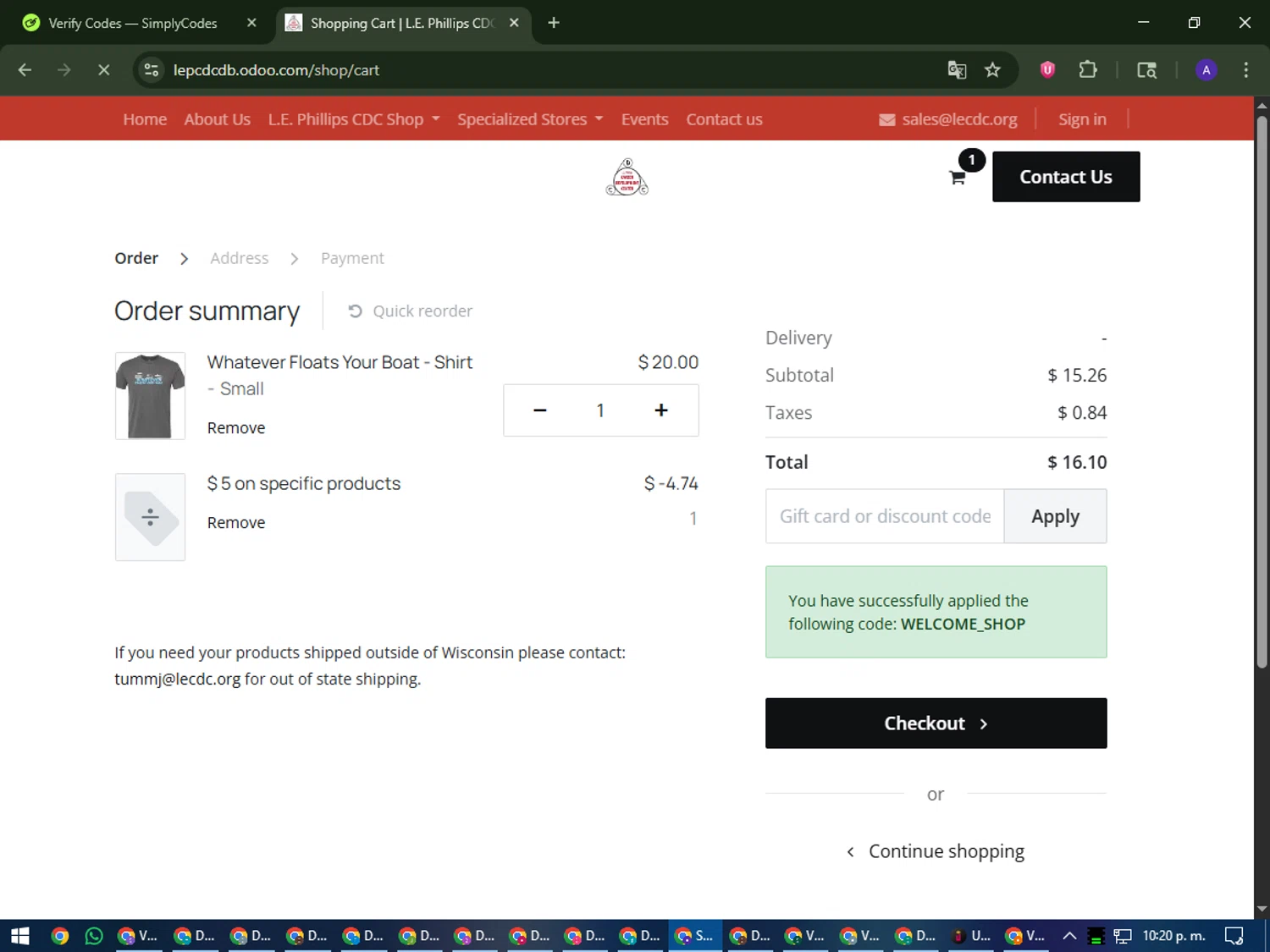This screenshot has width=1270, height=952.
Task: Select the Shopping Cart browser tab
Action: click(402, 23)
